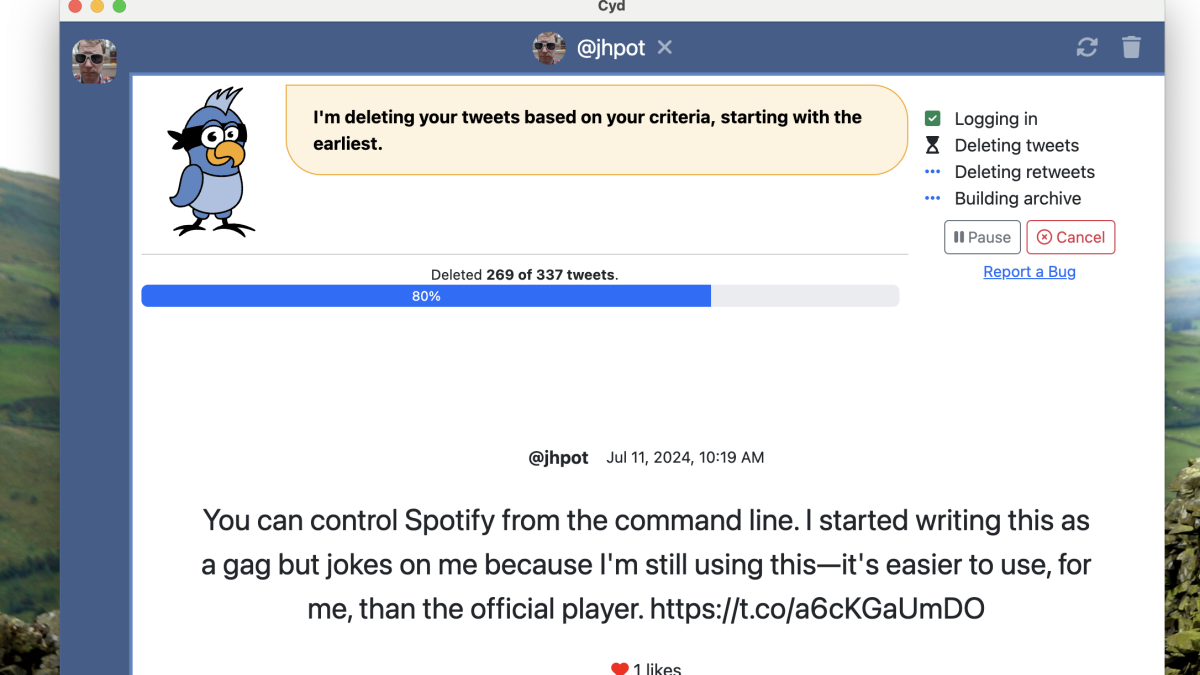Click dots icon beside Building archive
The height and width of the screenshot is (675, 1200).
[932, 198]
